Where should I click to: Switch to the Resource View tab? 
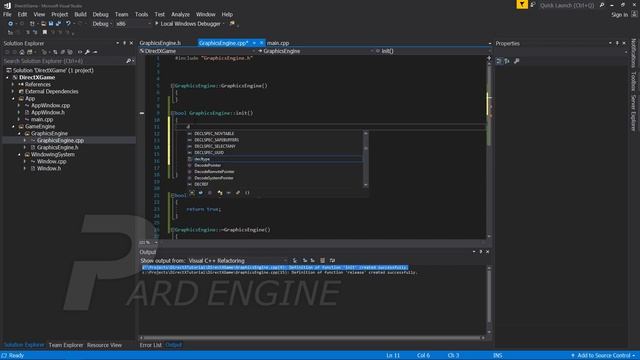(x=104, y=345)
